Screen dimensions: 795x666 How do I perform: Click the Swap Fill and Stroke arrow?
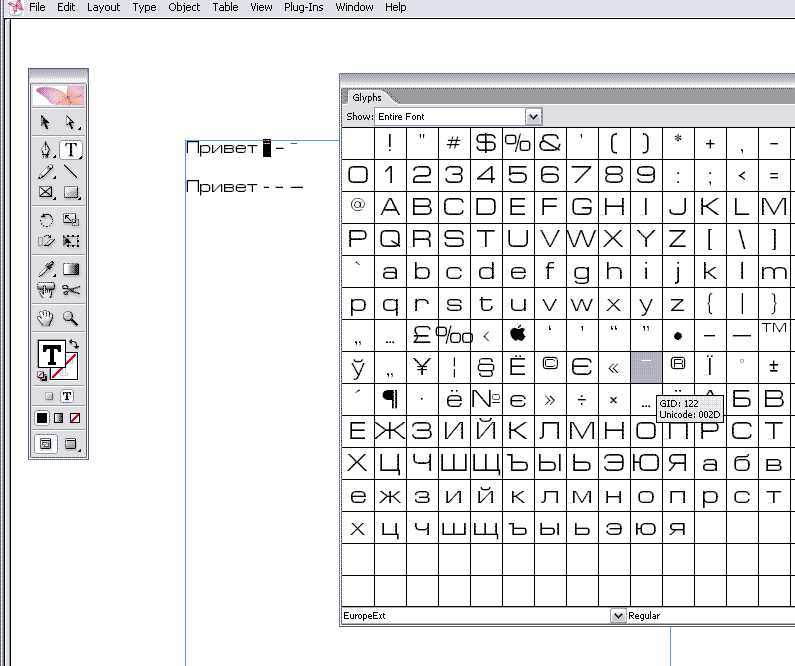[x=74, y=343]
